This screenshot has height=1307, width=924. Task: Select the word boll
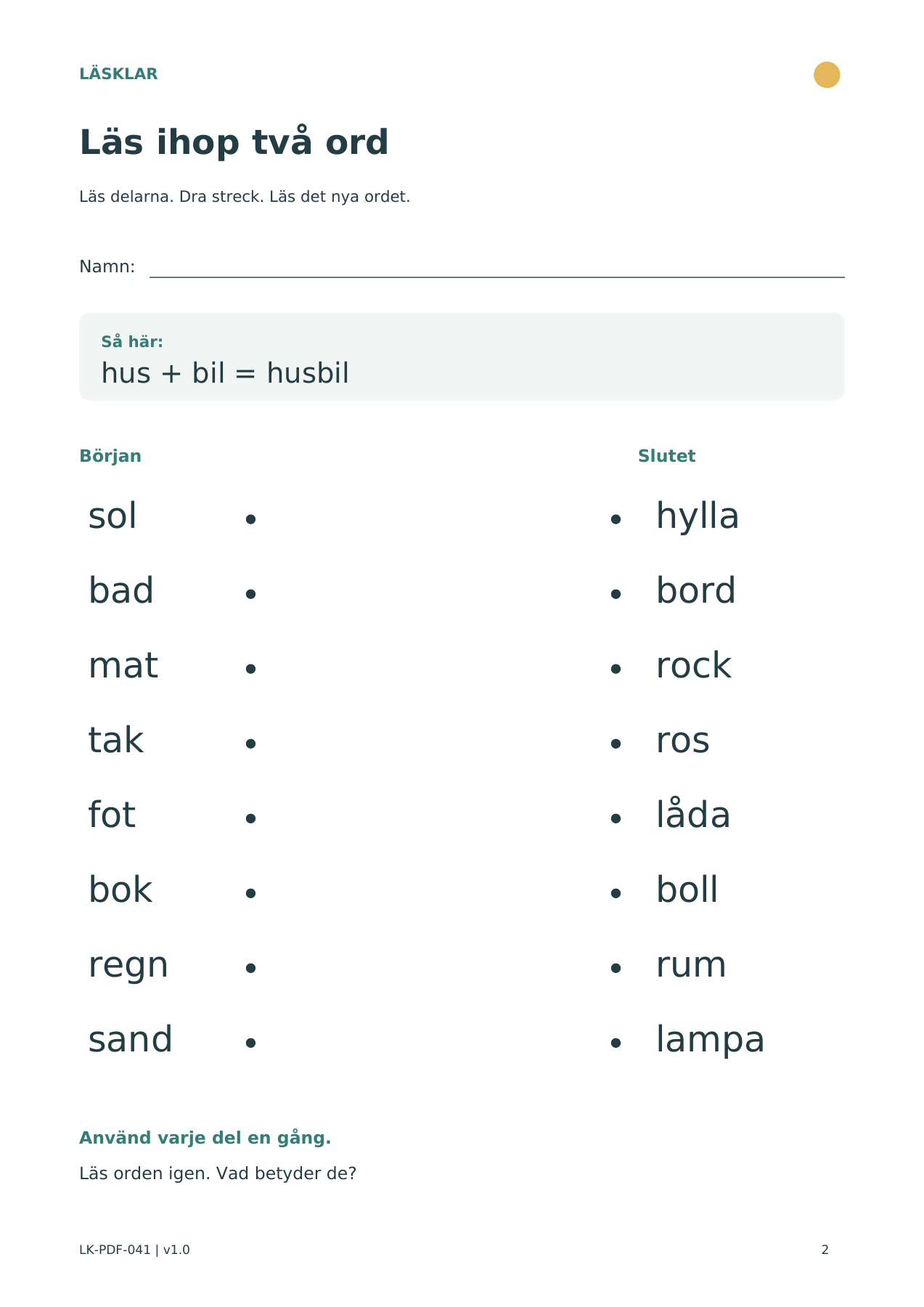(x=687, y=889)
